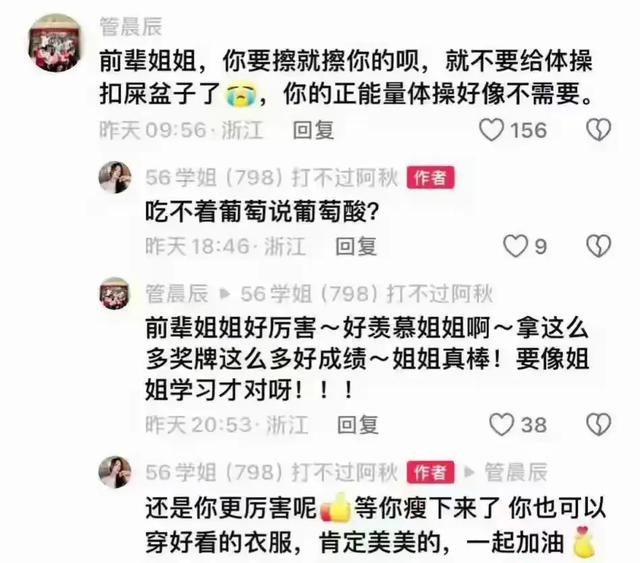Viewport: 640px width, 563px height.
Task: Tap the replied-to 管晨辰 name in last reply
Action: click(516, 472)
